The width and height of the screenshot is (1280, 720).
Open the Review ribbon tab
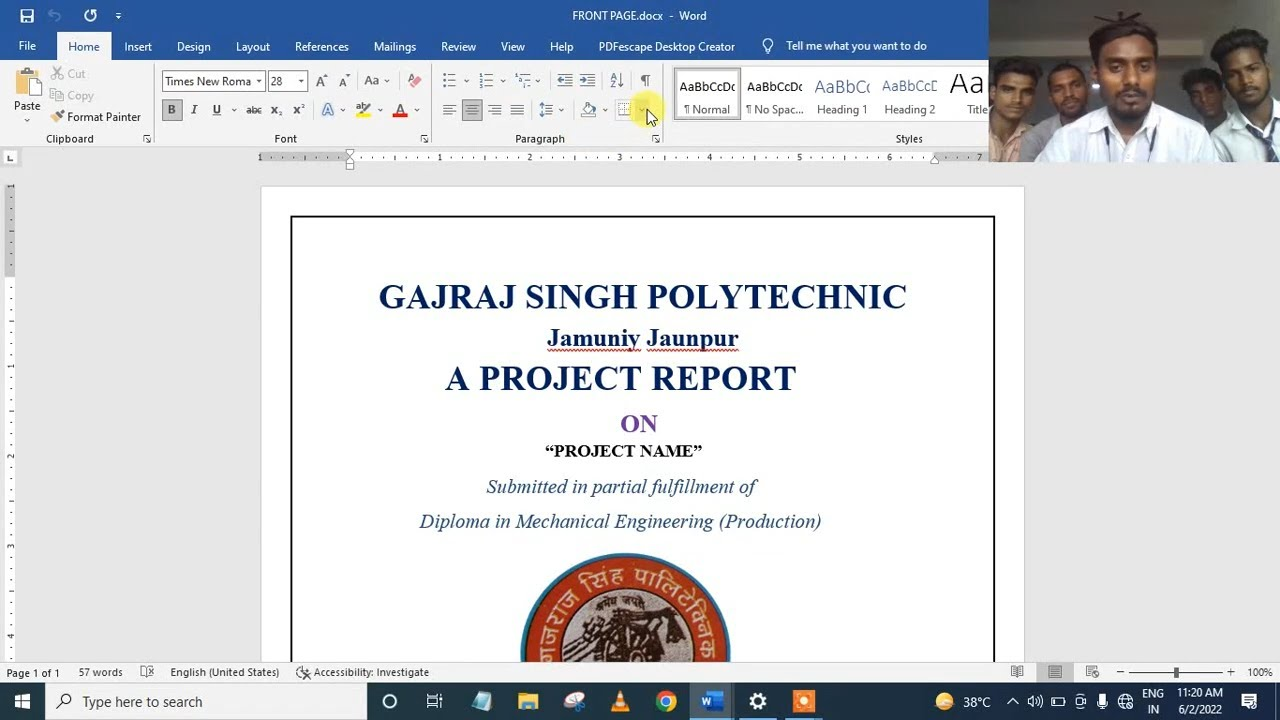click(458, 46)
